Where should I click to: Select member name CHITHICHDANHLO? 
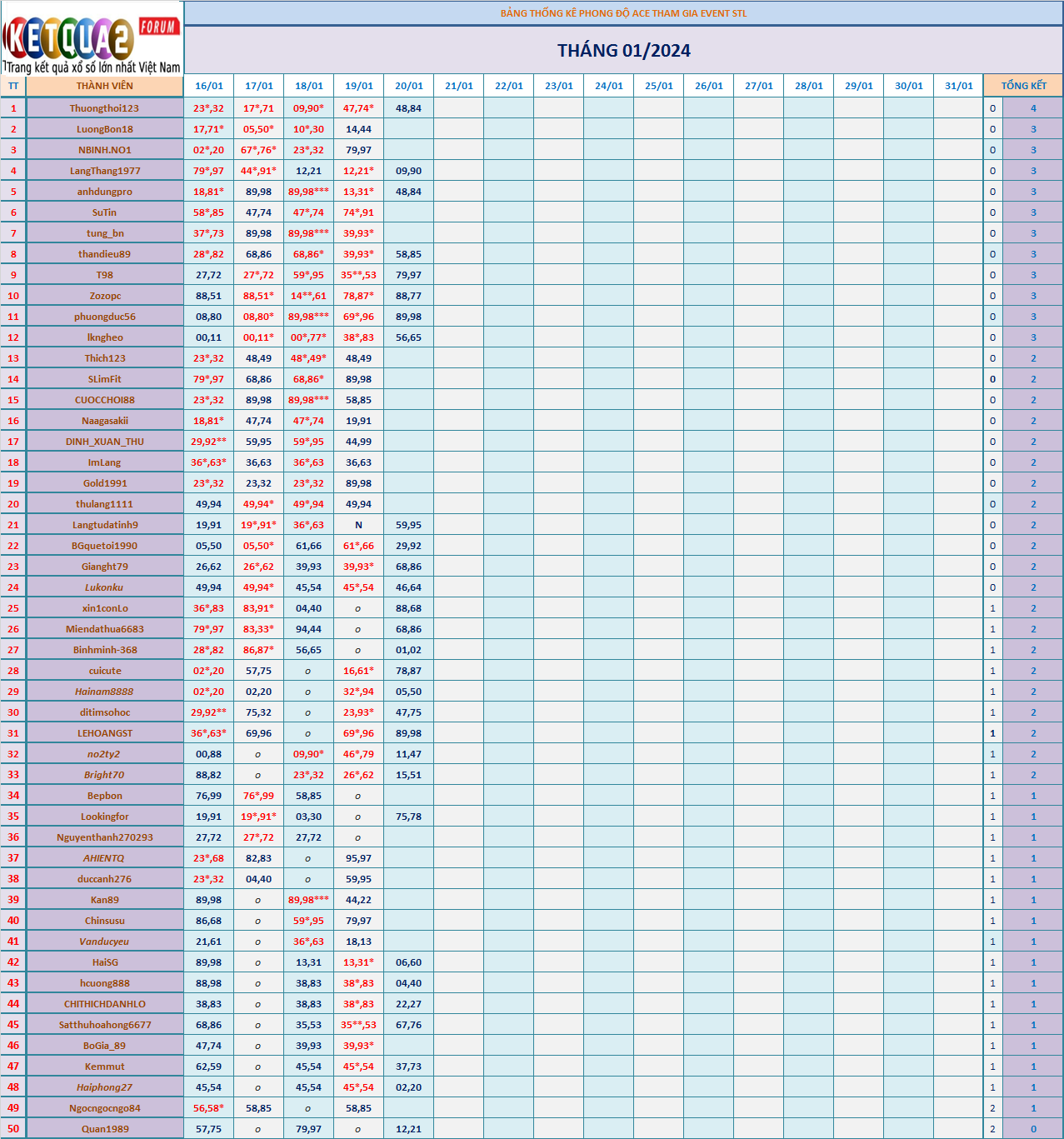(105, 1004)
